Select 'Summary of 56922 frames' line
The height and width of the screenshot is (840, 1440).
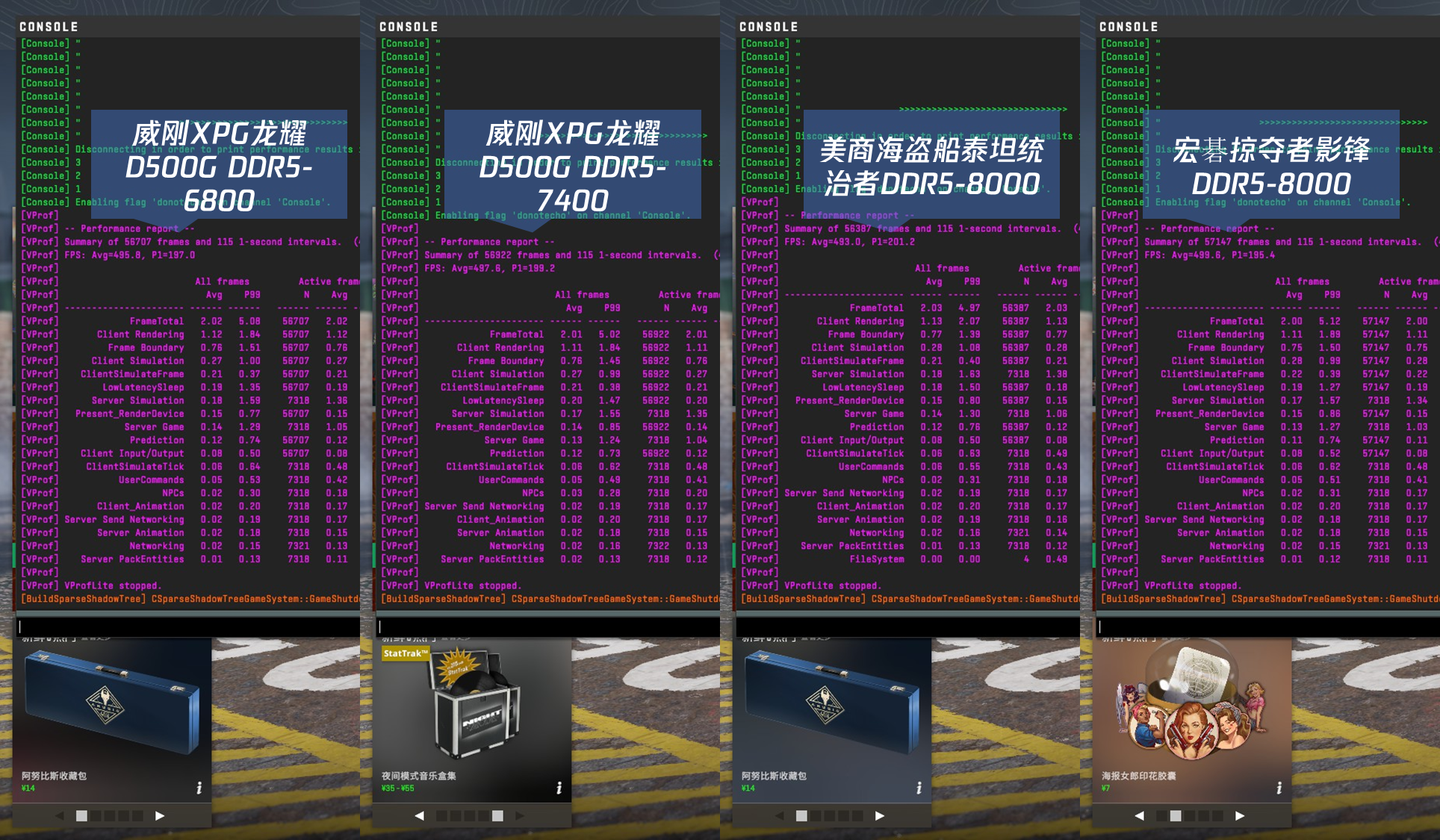[x=550, y=255]
